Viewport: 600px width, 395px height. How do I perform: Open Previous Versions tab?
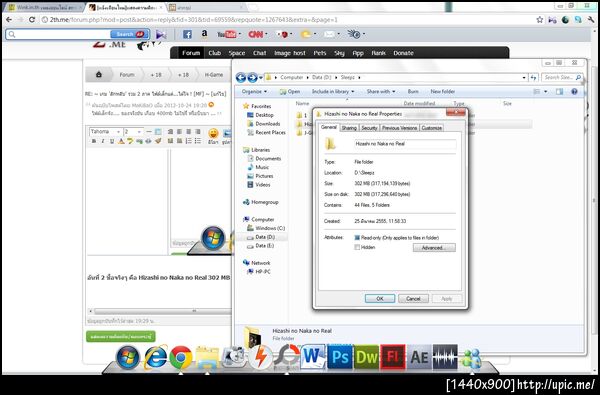coord(399,128)
